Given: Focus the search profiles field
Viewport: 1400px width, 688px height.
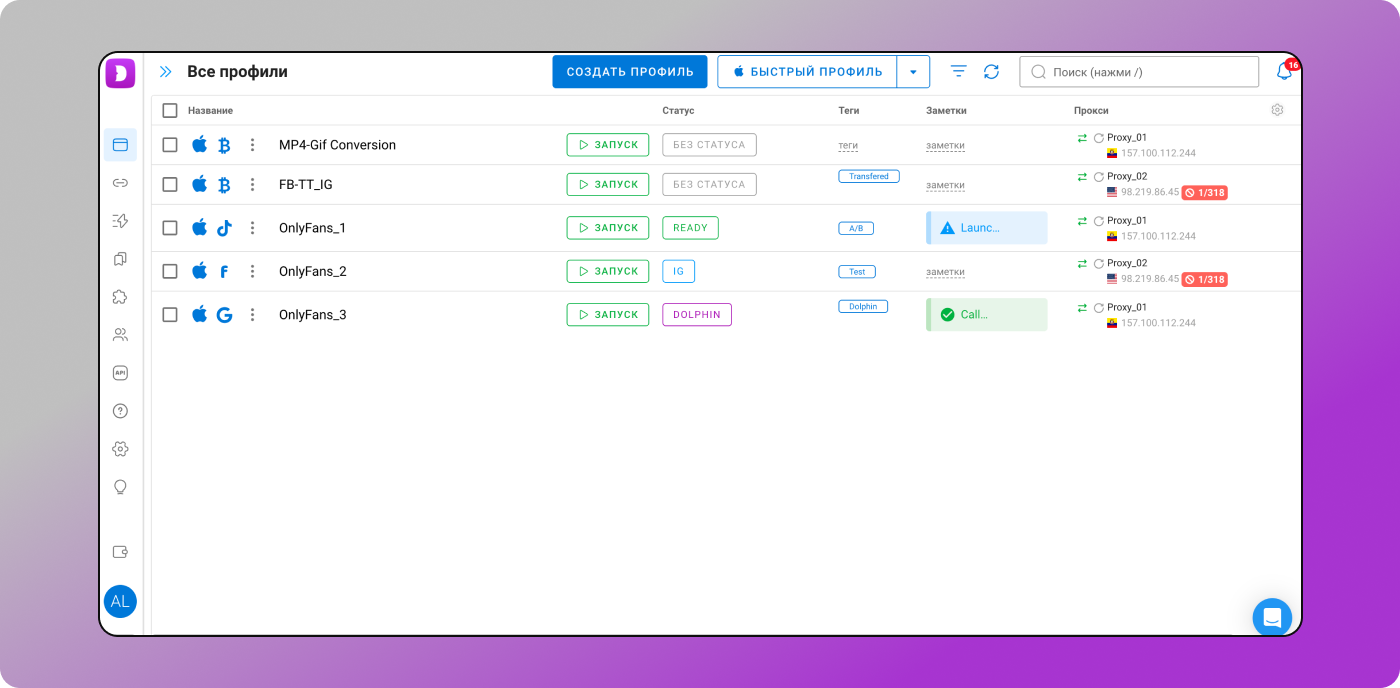Looking at the screenshot, I should point(1140,72).
